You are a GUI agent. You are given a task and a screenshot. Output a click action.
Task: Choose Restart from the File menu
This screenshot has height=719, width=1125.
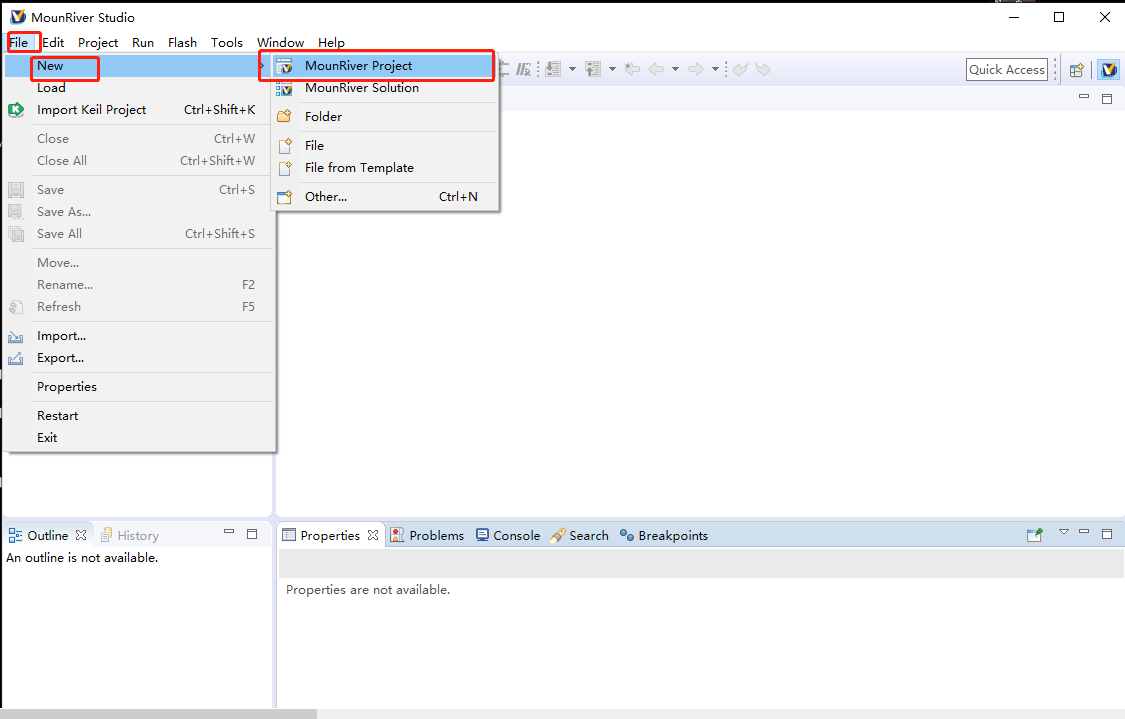[139, 416]
